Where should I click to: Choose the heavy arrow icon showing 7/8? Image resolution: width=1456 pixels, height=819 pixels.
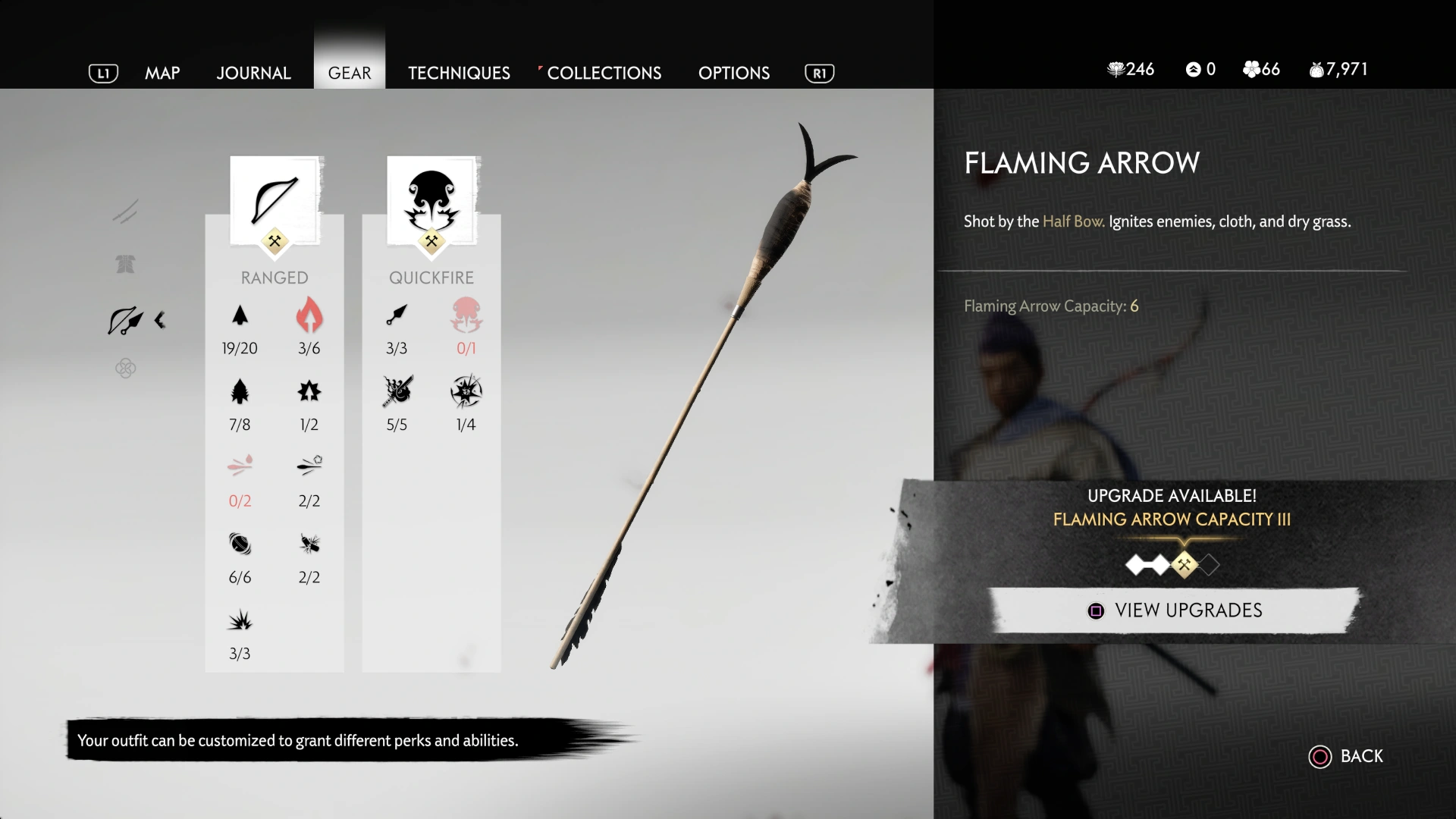coord(240,392)
